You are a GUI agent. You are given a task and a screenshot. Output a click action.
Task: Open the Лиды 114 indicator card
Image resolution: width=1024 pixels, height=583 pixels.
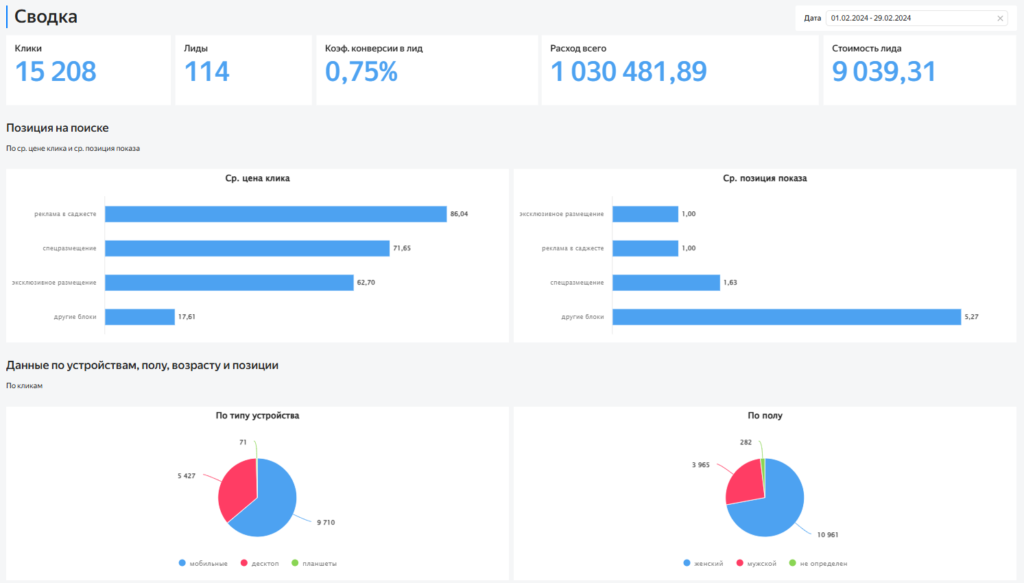(x=243, y=70)
